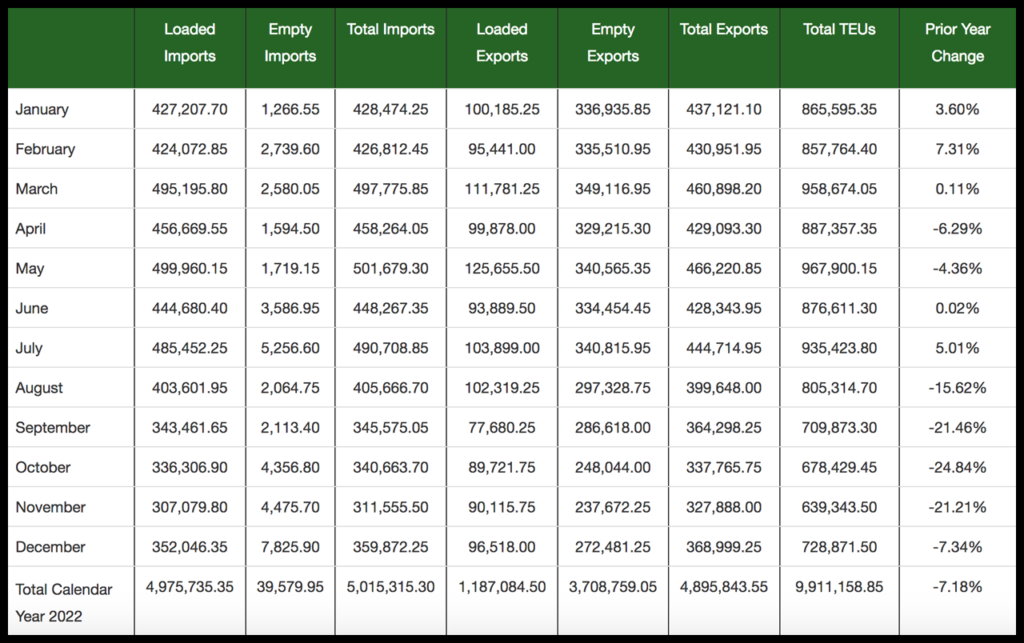
Task: Select the July total imports value 490,708.85
Action: click(390, 348)
